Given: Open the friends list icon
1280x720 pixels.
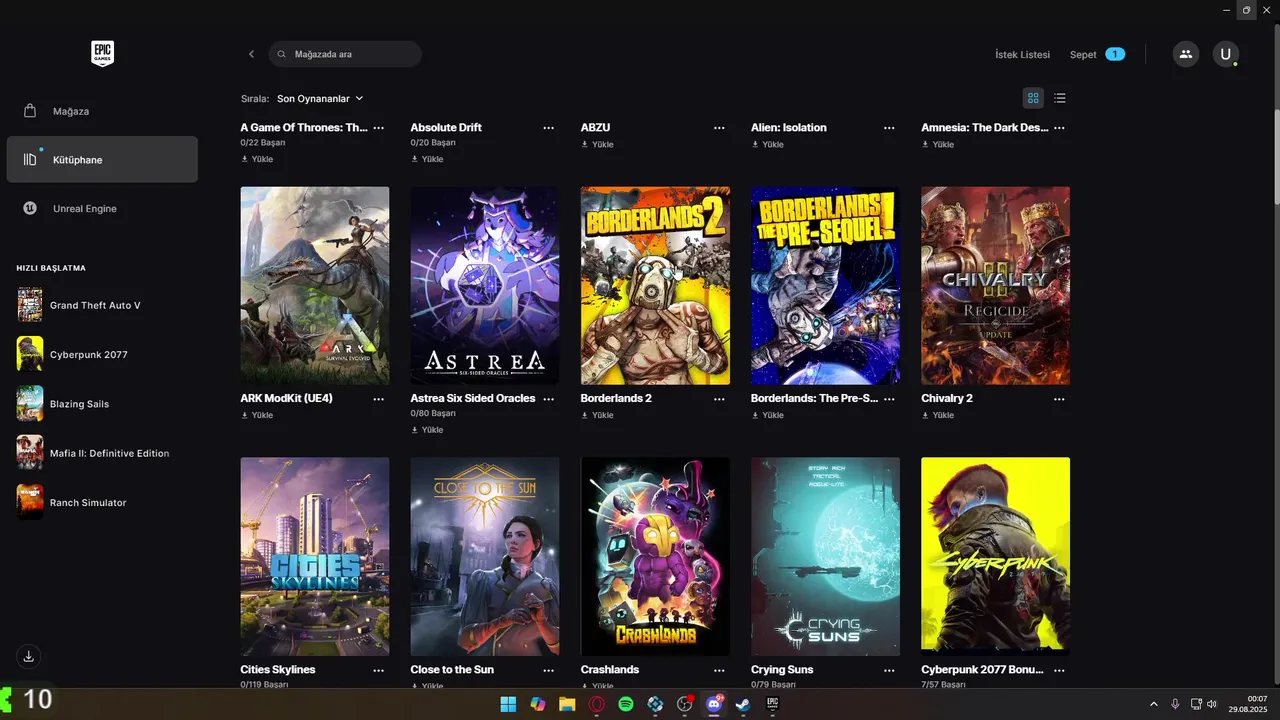Looking at the screenshot, I should point(1186,54).
